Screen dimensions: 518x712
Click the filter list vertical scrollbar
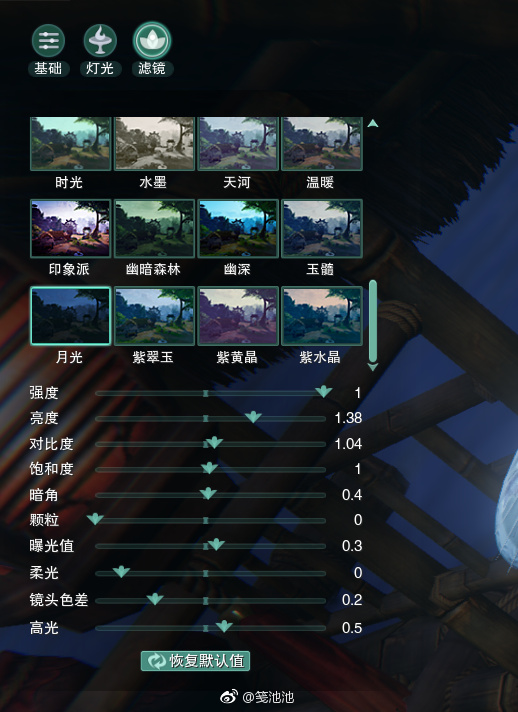[x=373, y=321]
